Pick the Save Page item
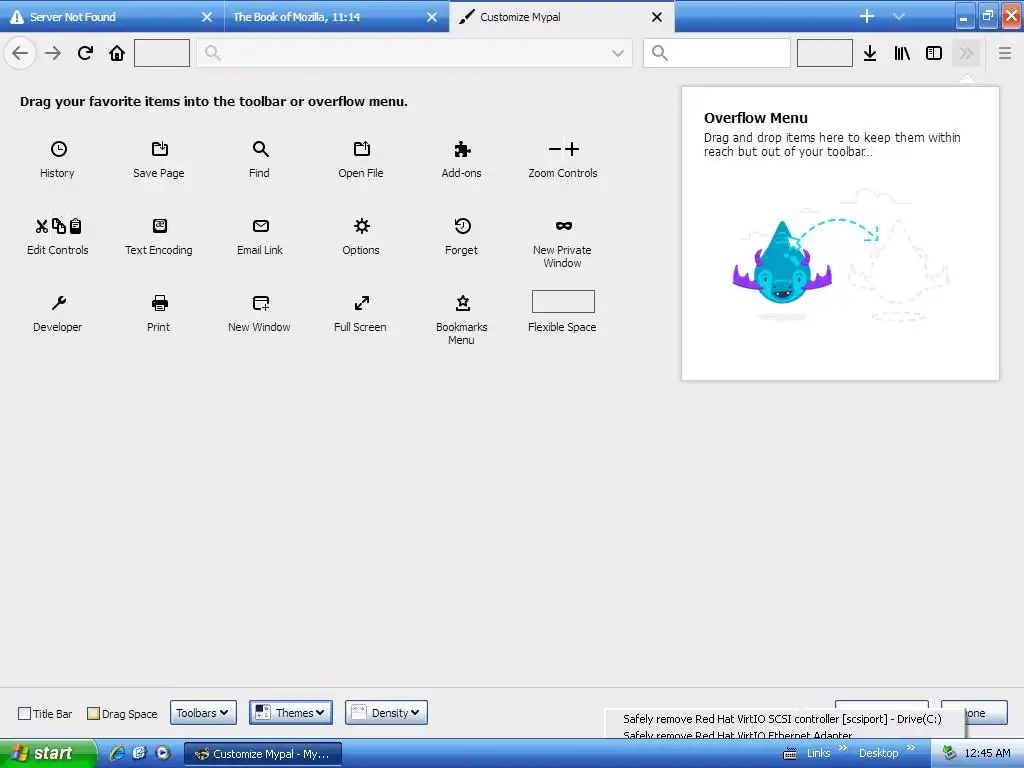1024x768 pixels. pyautogui.click(x=159, y=159)
